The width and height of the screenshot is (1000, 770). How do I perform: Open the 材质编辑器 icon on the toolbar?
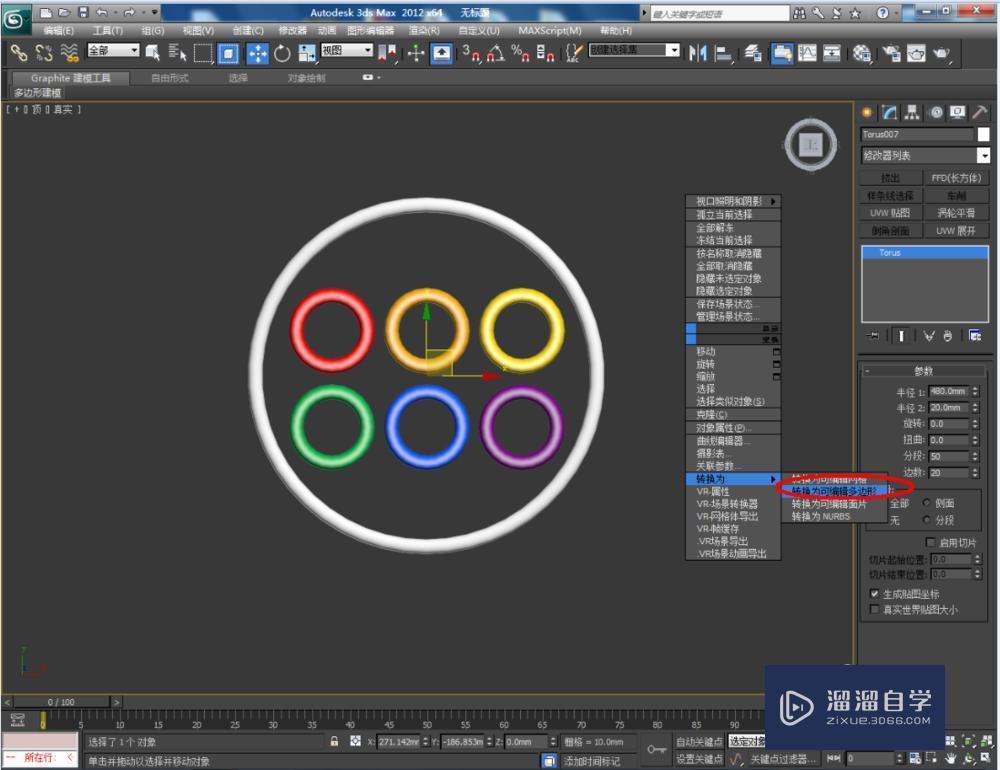click(x=783, y=56)
